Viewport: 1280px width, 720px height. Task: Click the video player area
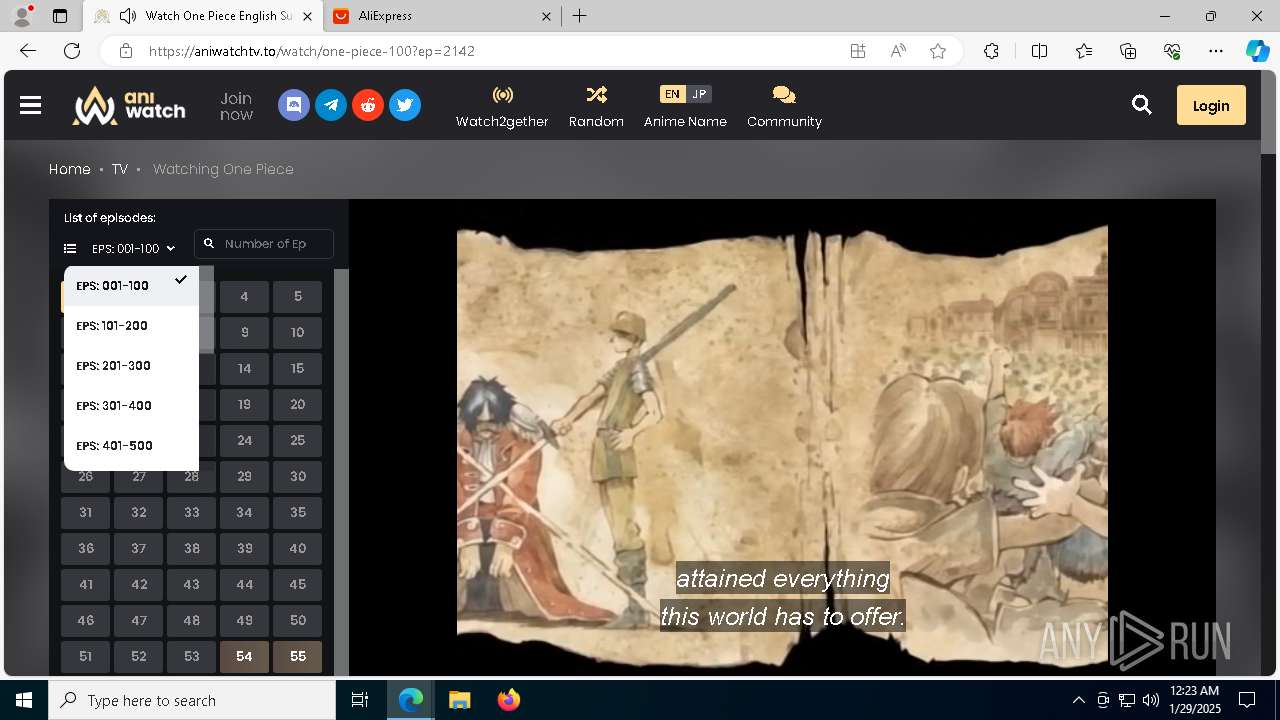tap(782, 438)
